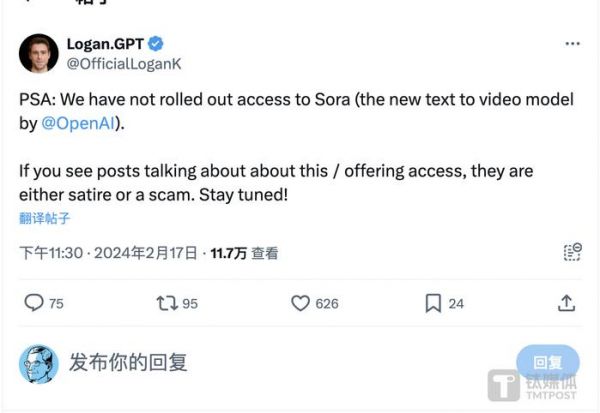Screen dimensions: 600x413
Task: Open the @OfficialLoganK handle link
Action: click(x=124, y=64)
